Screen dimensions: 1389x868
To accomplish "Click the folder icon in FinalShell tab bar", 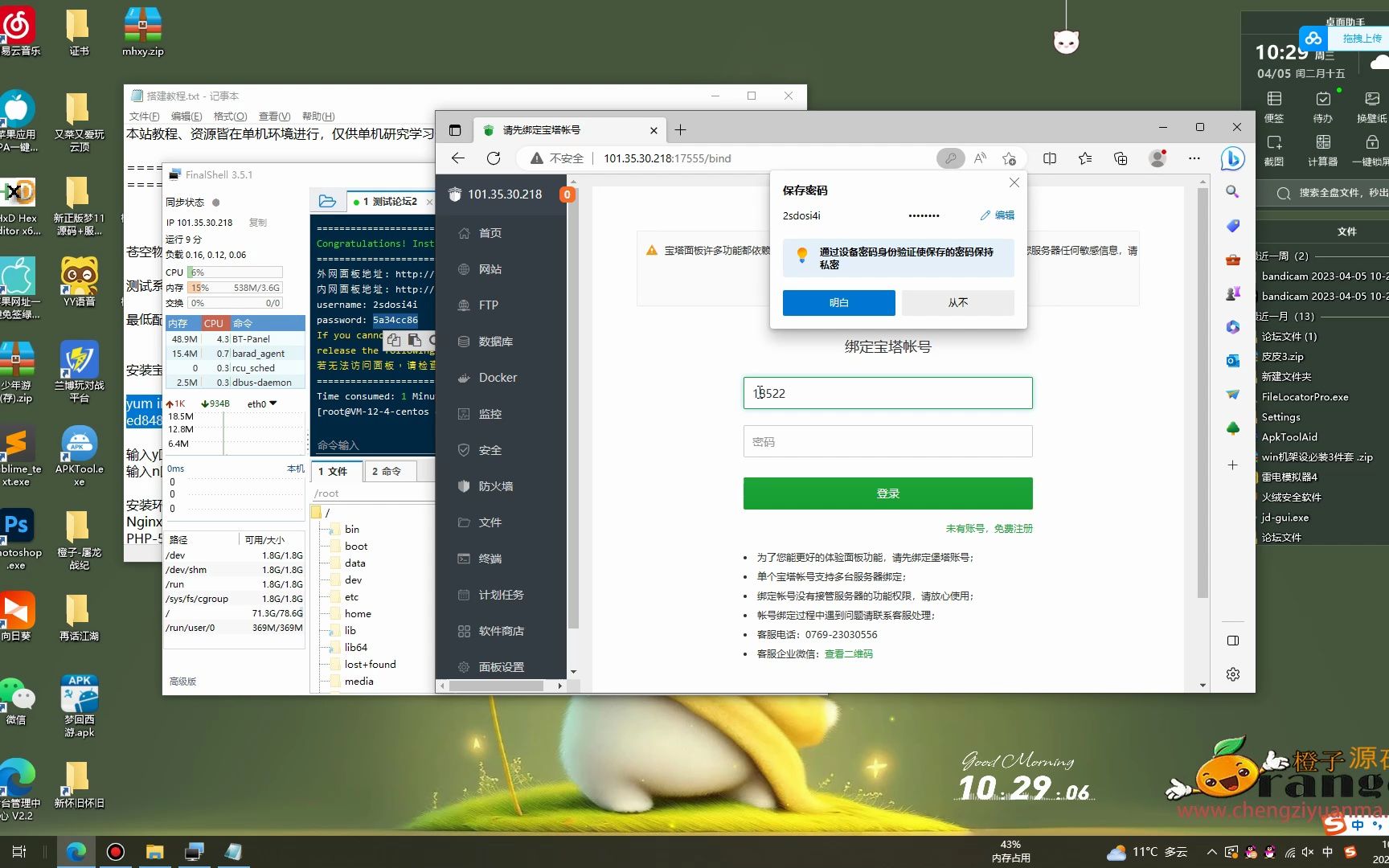I will tap(327, 201).
